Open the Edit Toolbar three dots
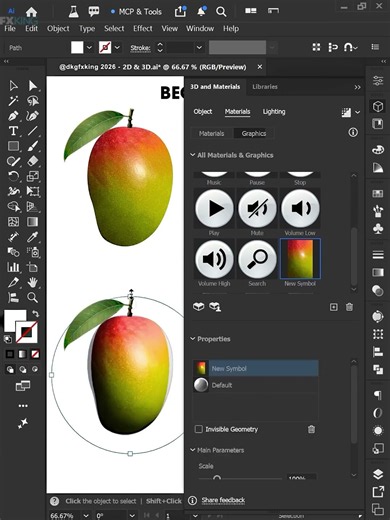Image resolution: width=390 pixels, height=520 pixels. tap(23, 406)
